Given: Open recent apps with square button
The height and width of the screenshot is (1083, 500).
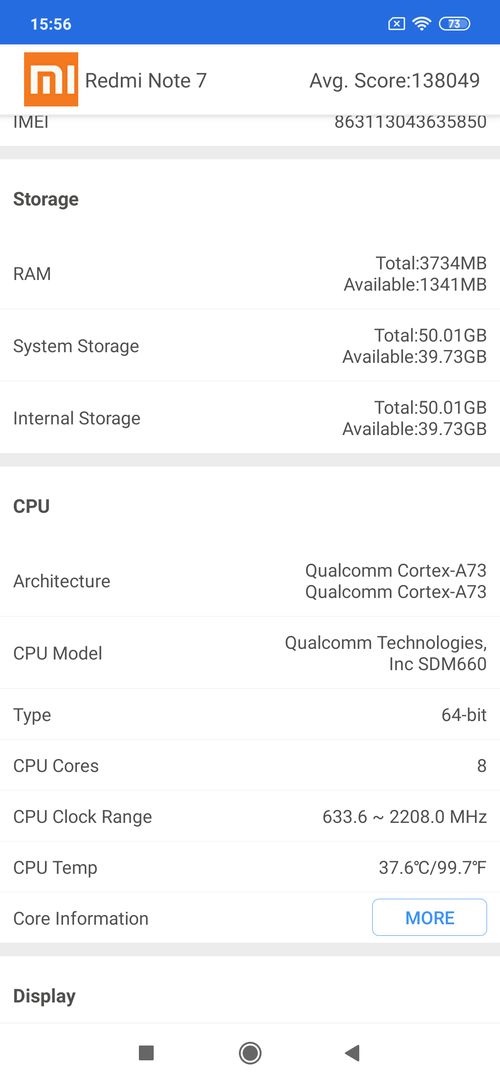Looking at the screenshot, I should (x=146, y=1053).
